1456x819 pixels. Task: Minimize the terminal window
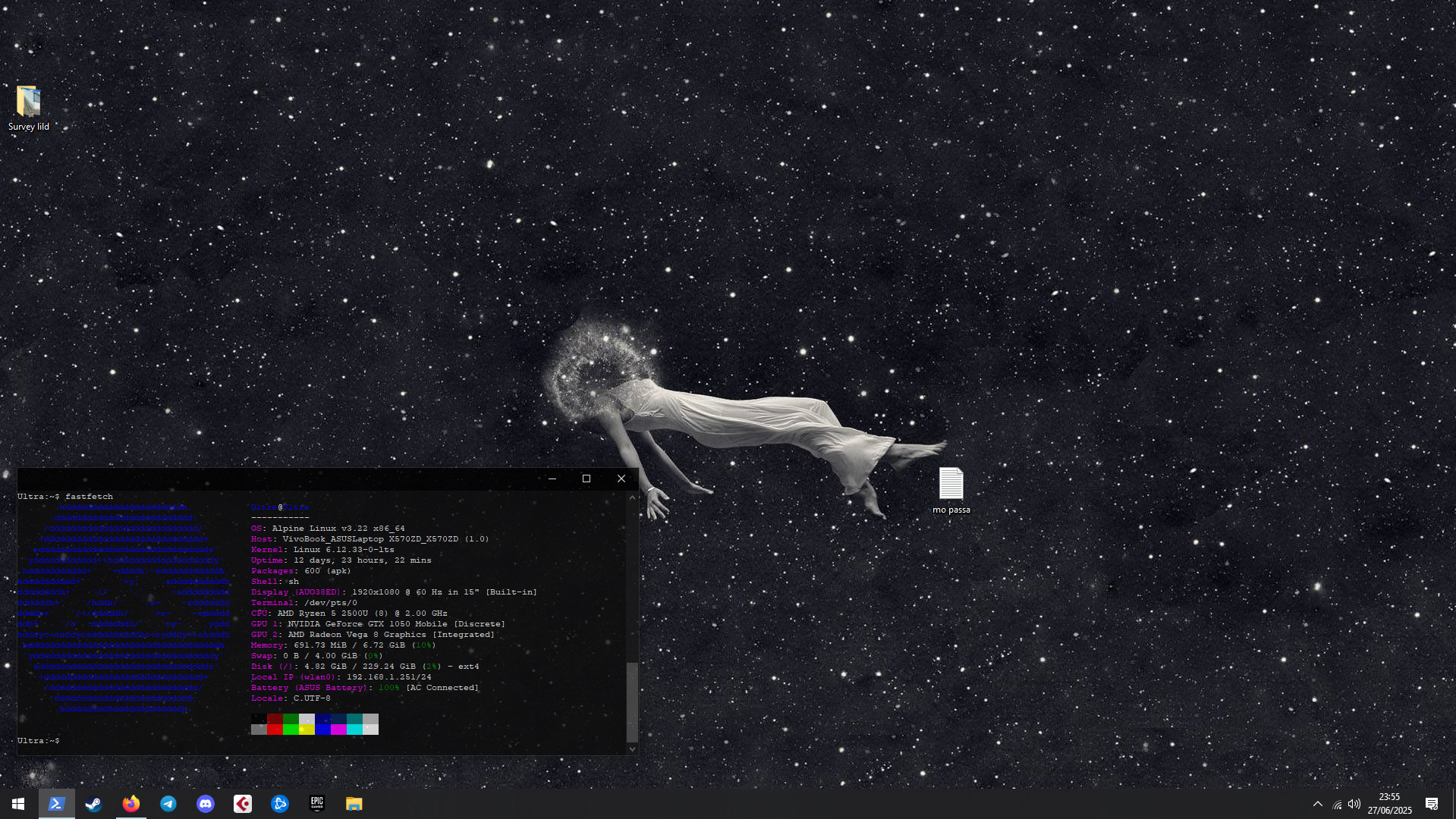[552, 479]
